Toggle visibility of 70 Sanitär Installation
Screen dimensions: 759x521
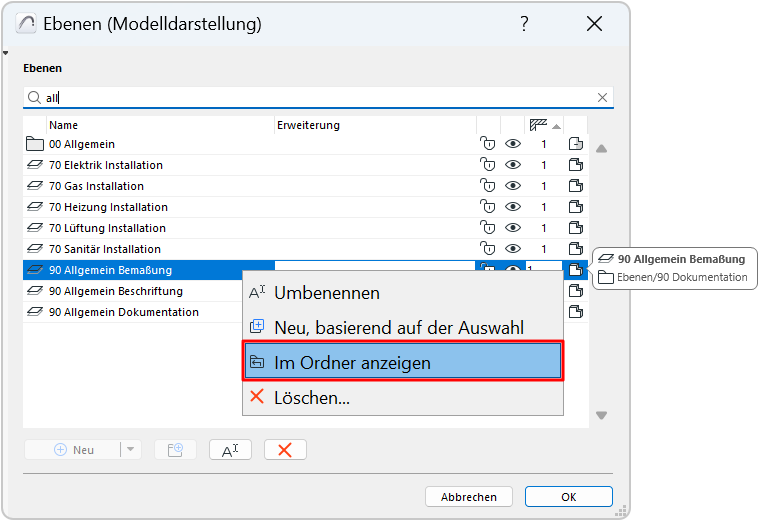[513, 249]
